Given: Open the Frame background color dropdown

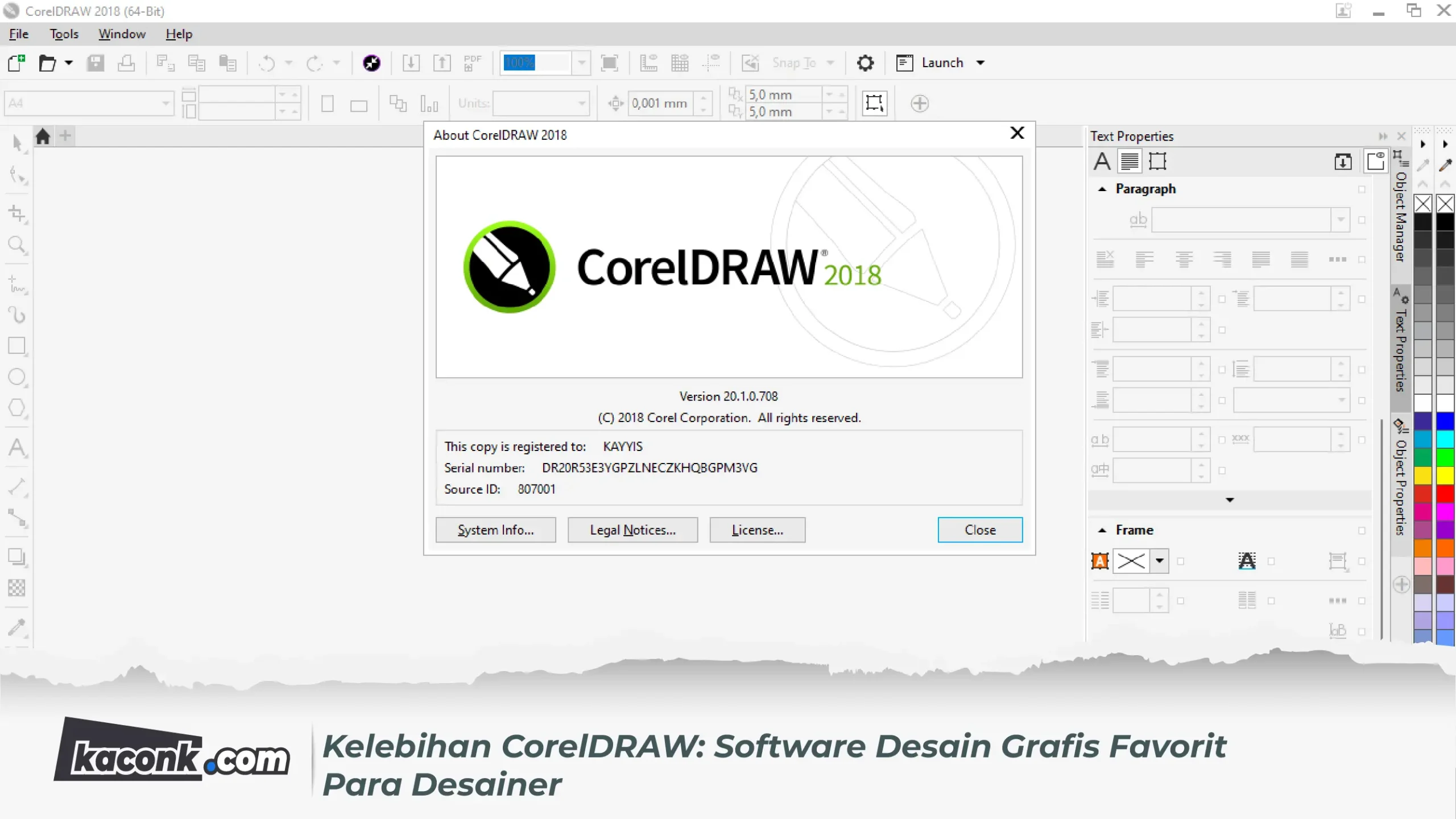Looking at the screenshot, I should point(1160,561).
